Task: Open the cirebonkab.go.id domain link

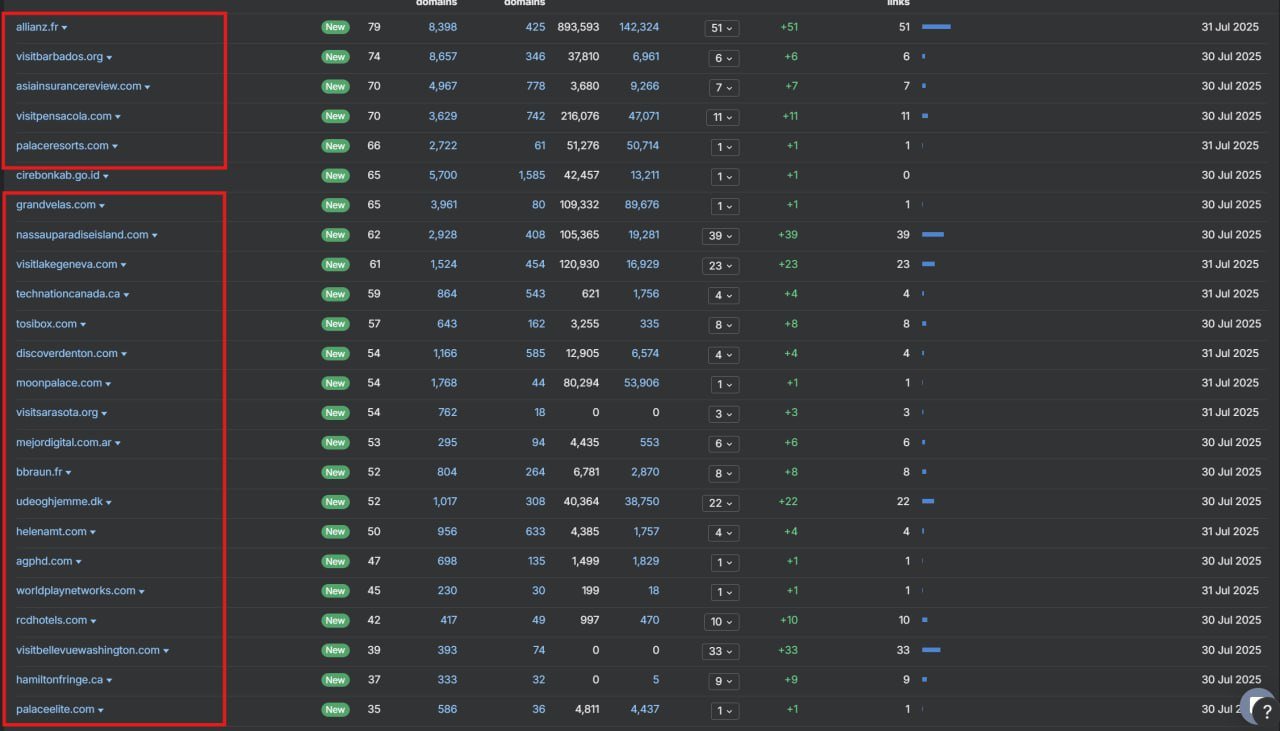Action: [57, 175]
